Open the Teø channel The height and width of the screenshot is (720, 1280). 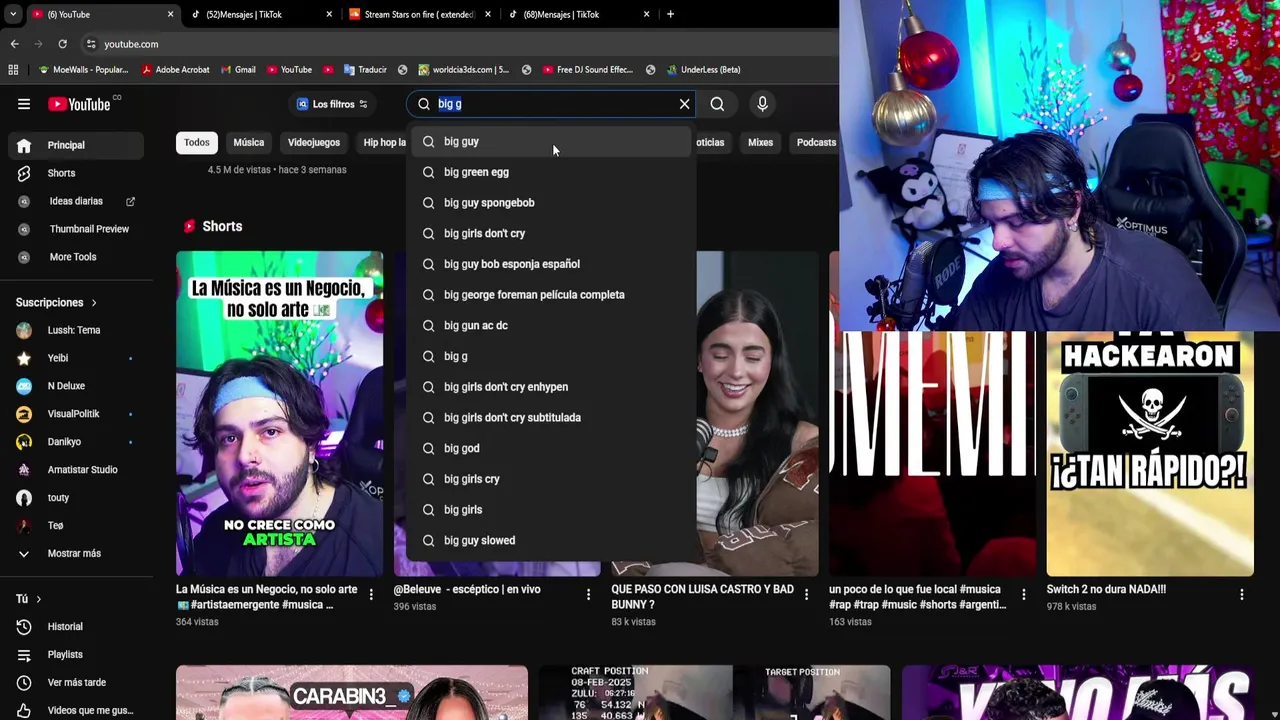[76, 526]
